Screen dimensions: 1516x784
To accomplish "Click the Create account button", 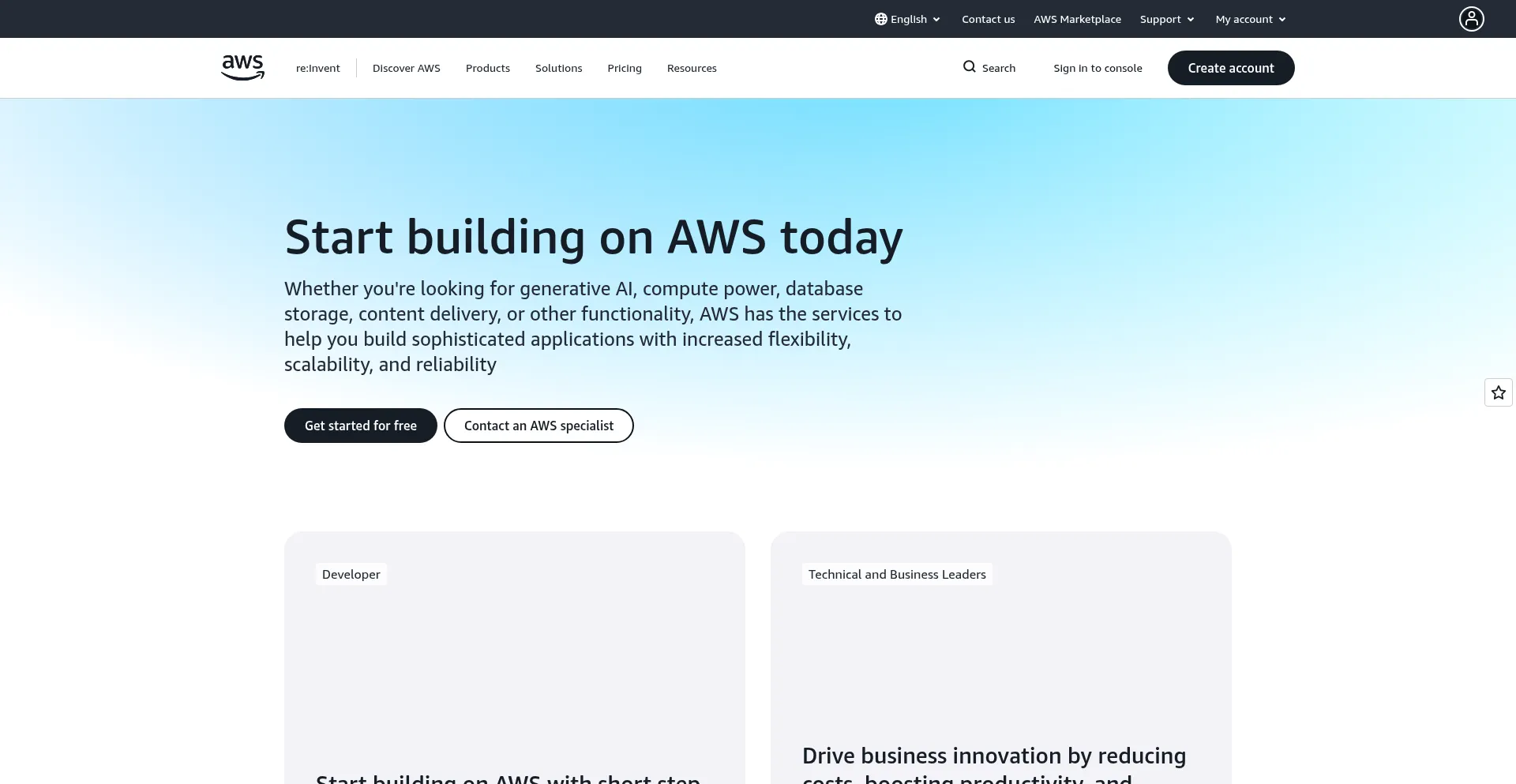I will (1231, 68).
